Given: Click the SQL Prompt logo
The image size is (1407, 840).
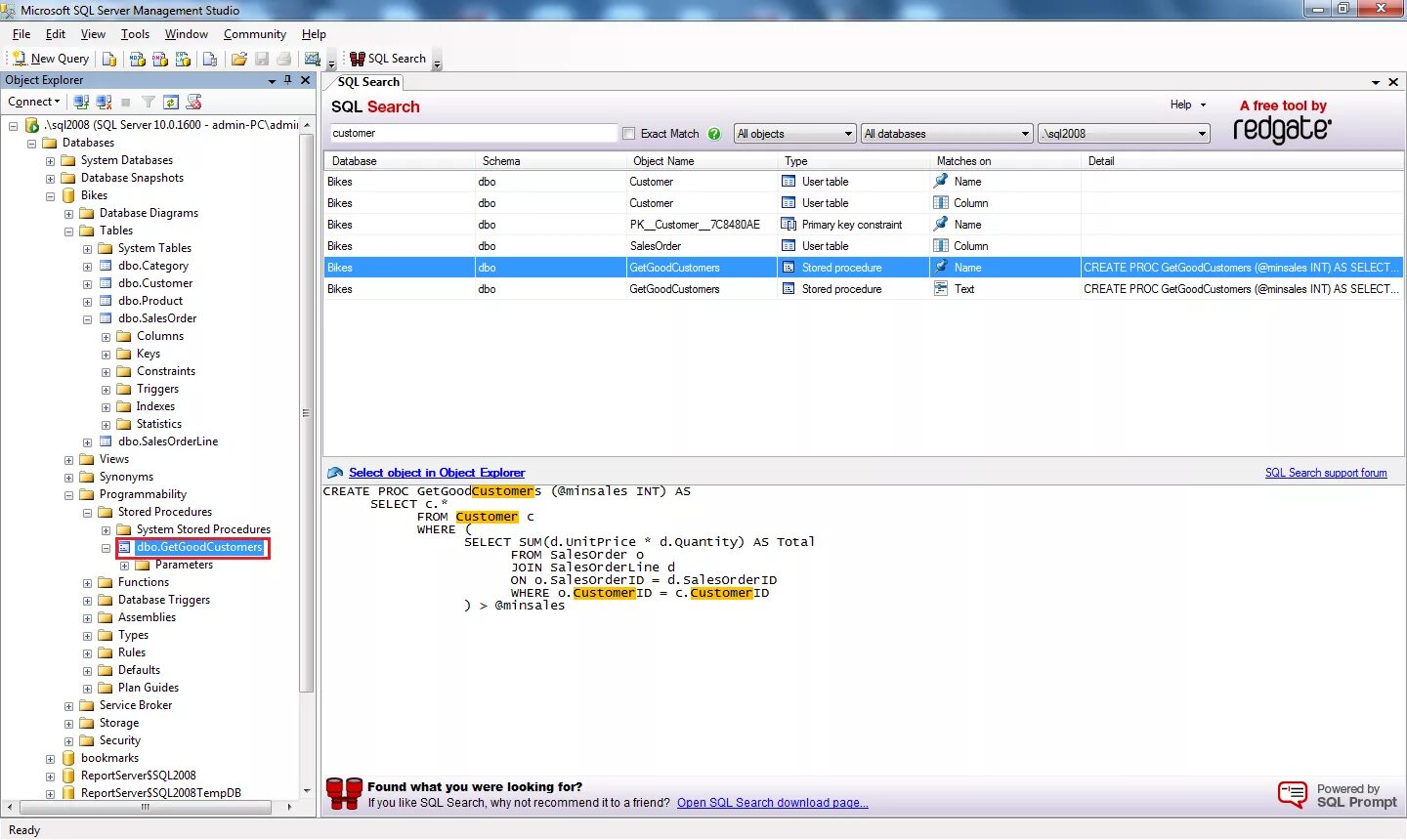Looking at the screenshot, I should 1338,795.
